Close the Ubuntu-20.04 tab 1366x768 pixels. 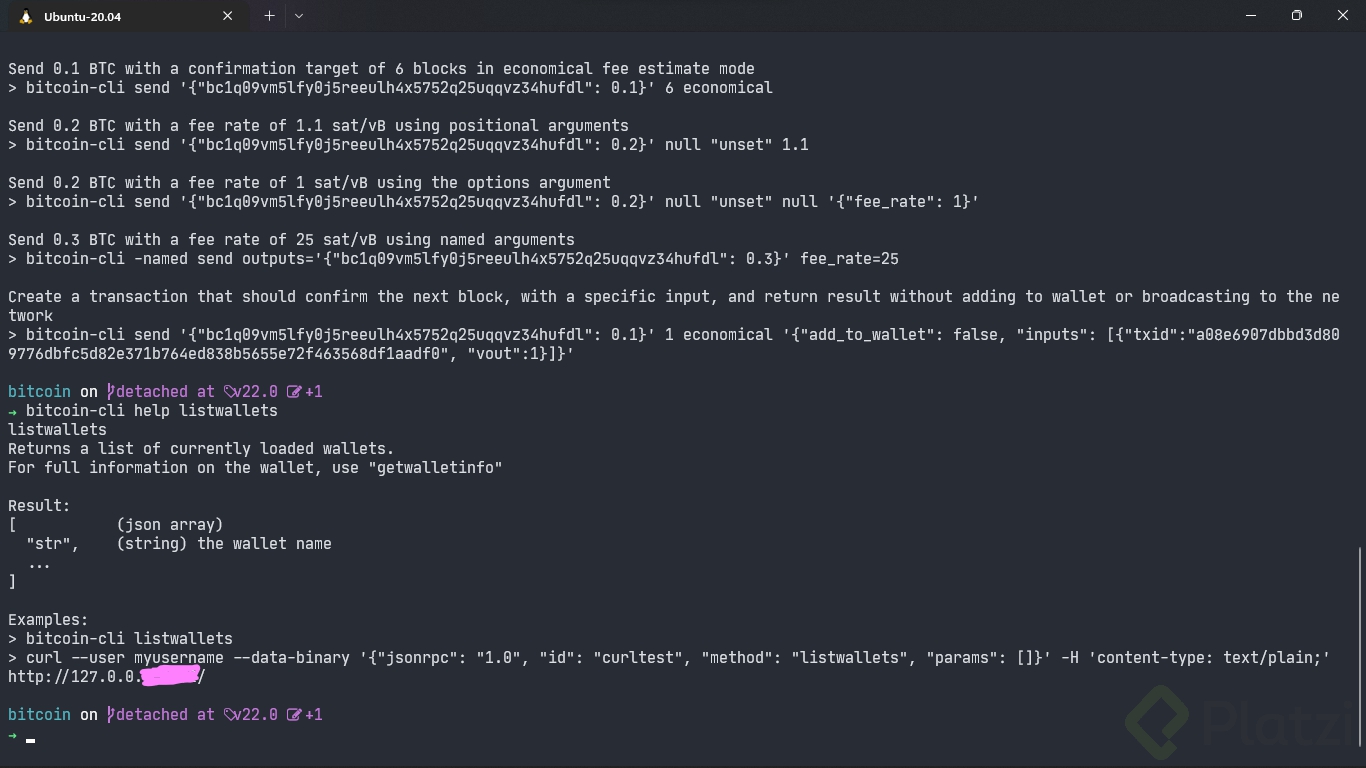click(x=227, y=16)
